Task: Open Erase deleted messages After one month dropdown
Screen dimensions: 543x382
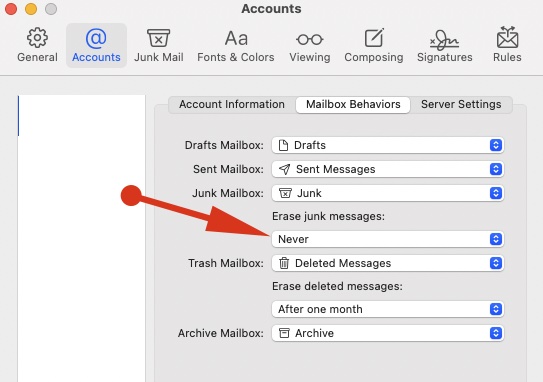Action: click(x=388, y=309)
